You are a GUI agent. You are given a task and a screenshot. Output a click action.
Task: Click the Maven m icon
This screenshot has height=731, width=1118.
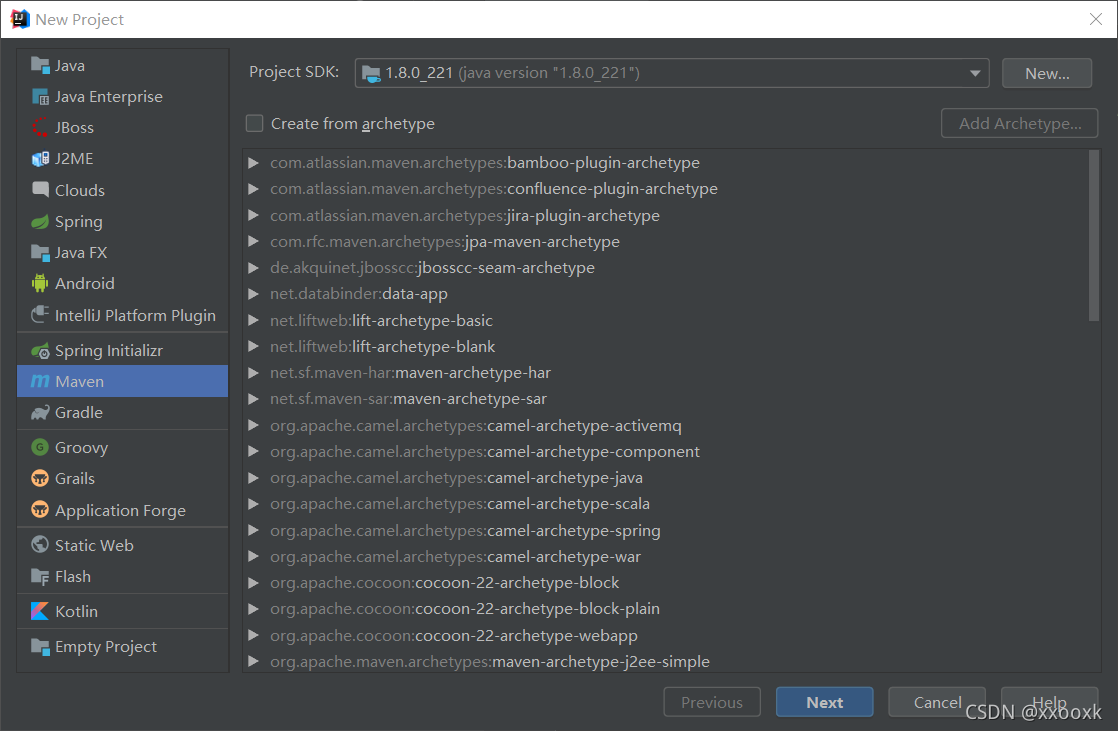pos(40,382)
